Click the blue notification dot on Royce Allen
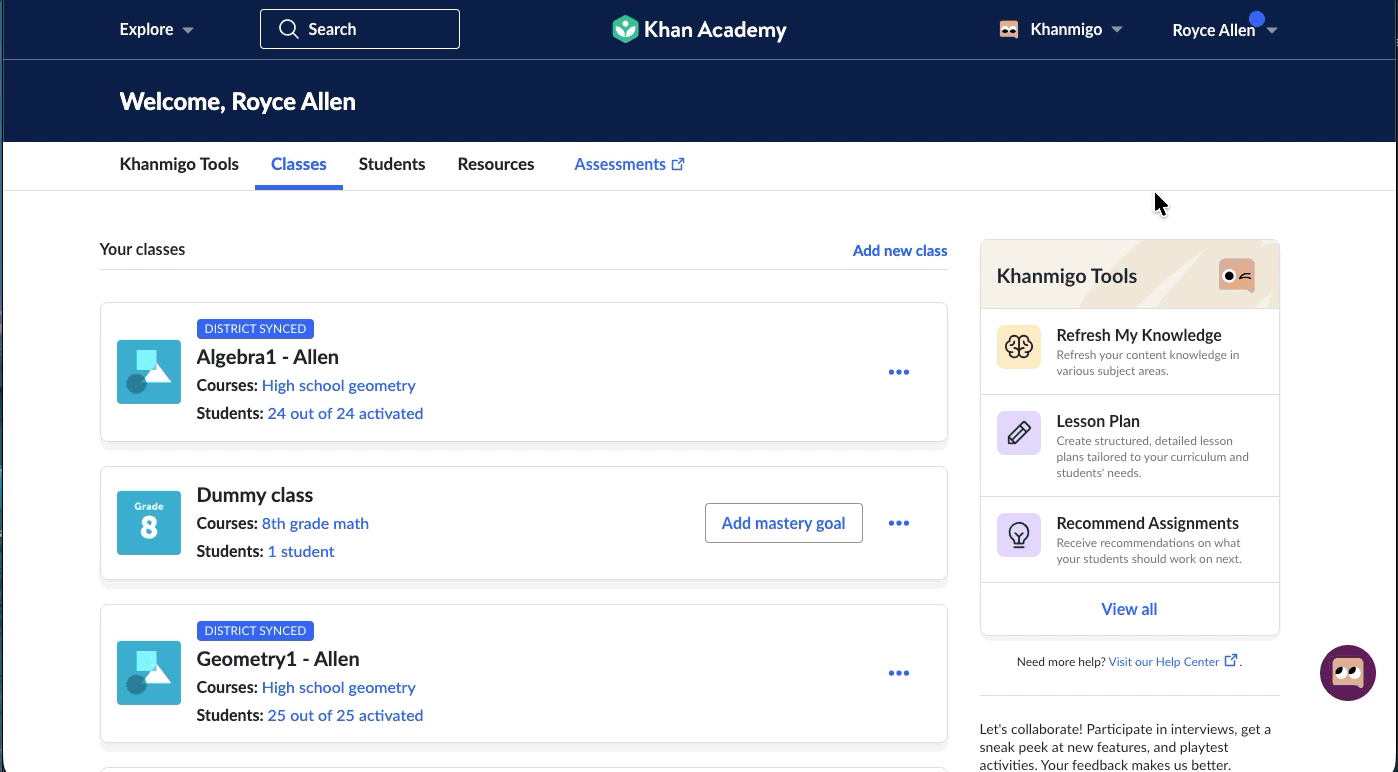 [x=1257, y=19]
